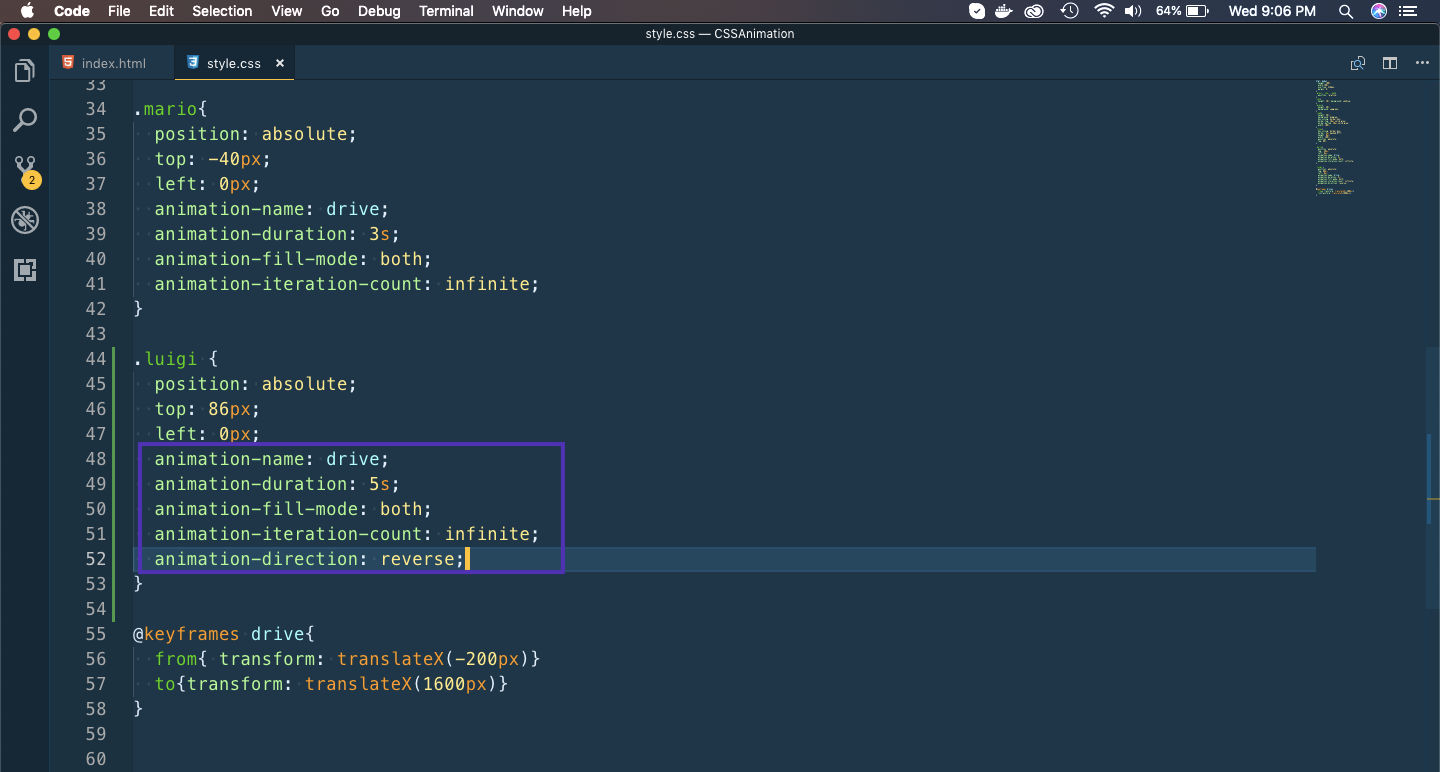The height and width of the screenshot is (772, 1440).
Task: Click the closing brace on line 58
Action: [x=138, y=709]
